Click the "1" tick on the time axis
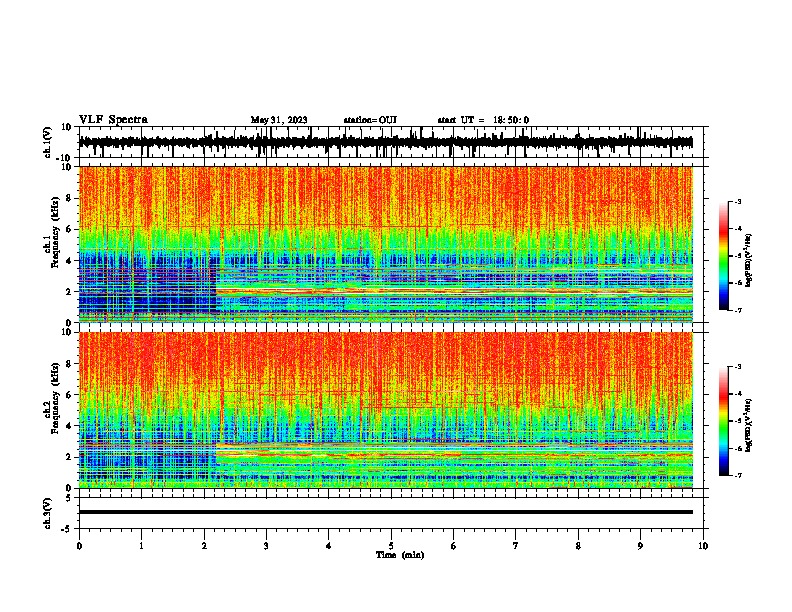The height and width of the screenshot is (612, 792). tap(141, 546)
